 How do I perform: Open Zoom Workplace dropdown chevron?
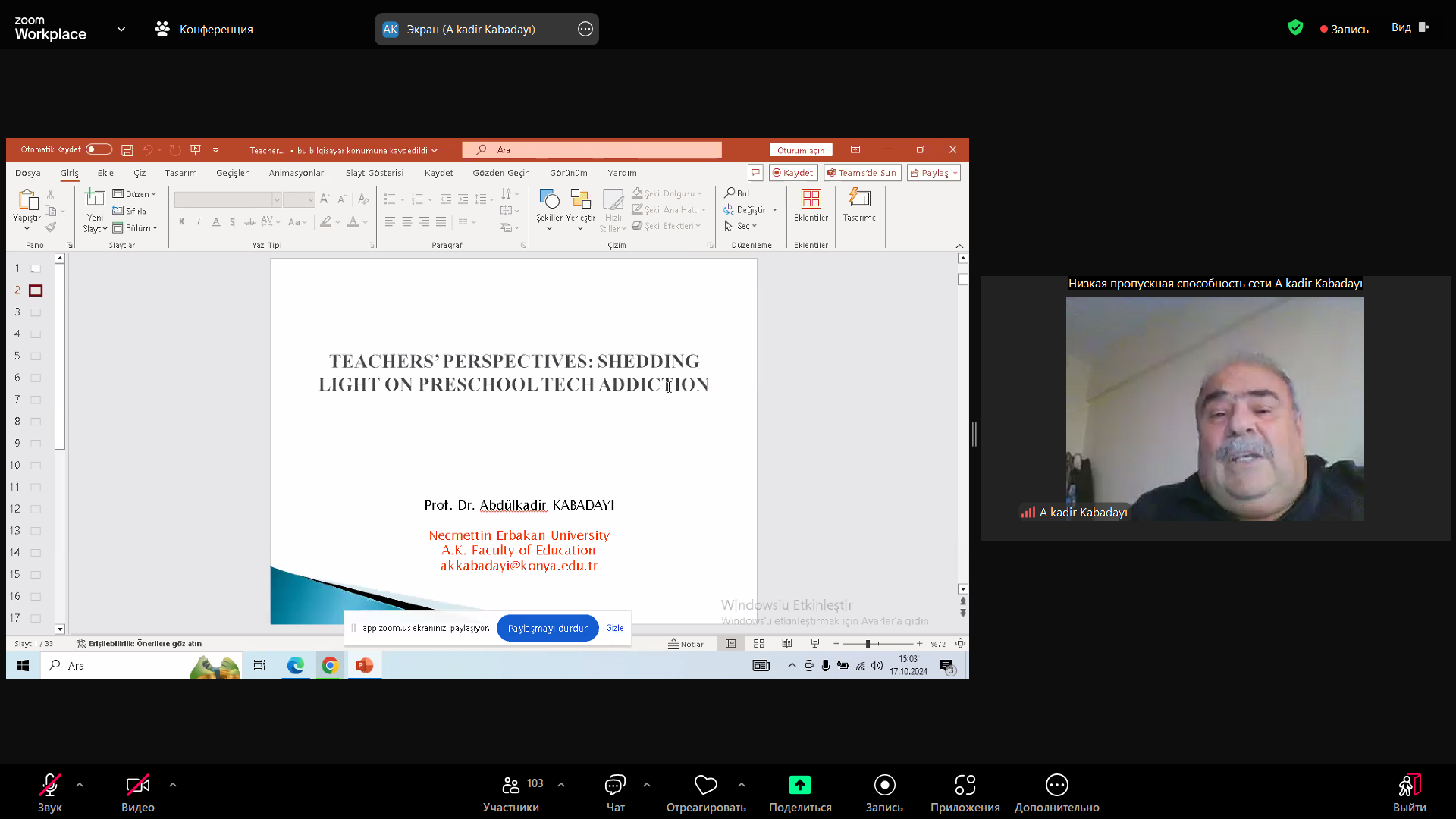[121, 29]
